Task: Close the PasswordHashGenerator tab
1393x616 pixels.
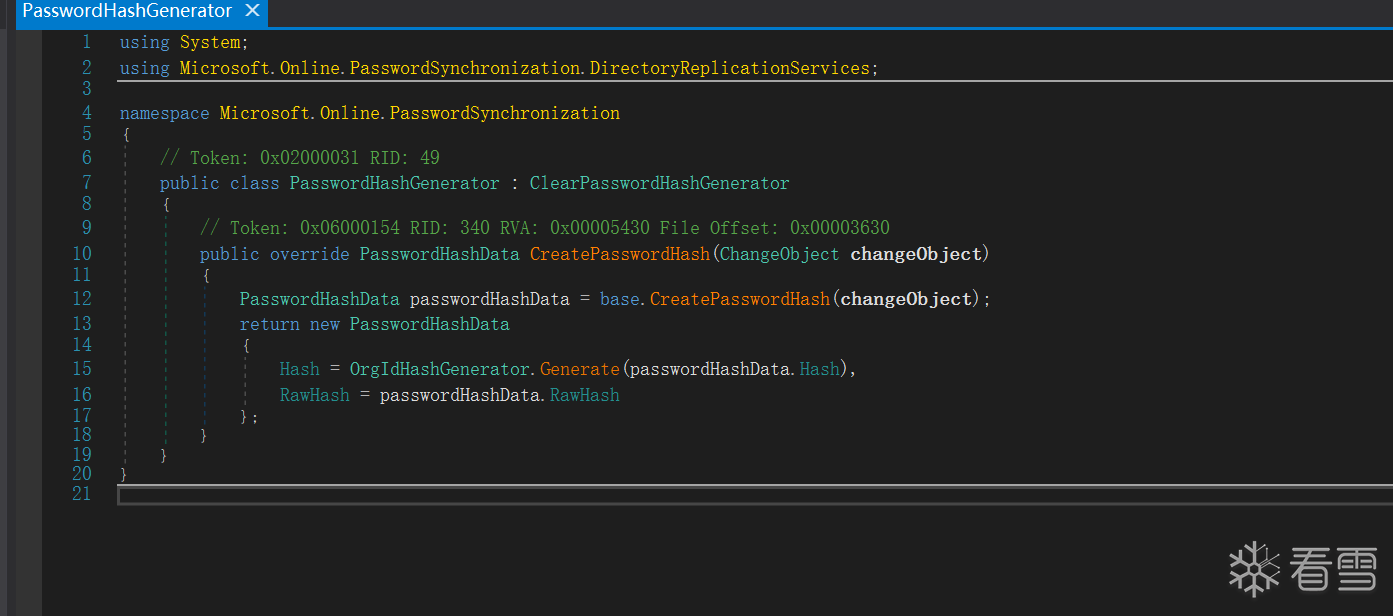Action: [x=252, y=12]
